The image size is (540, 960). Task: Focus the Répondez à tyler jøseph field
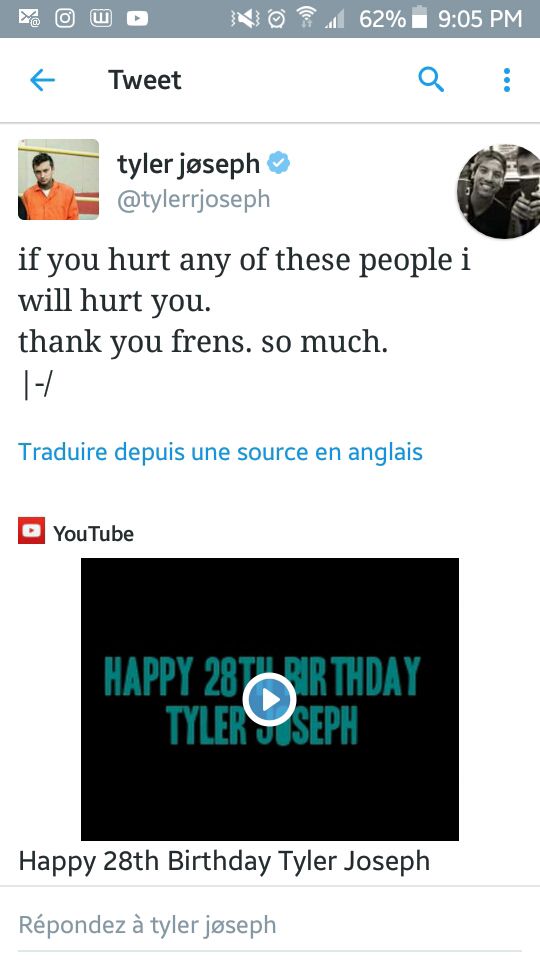[x=270, y=924]
